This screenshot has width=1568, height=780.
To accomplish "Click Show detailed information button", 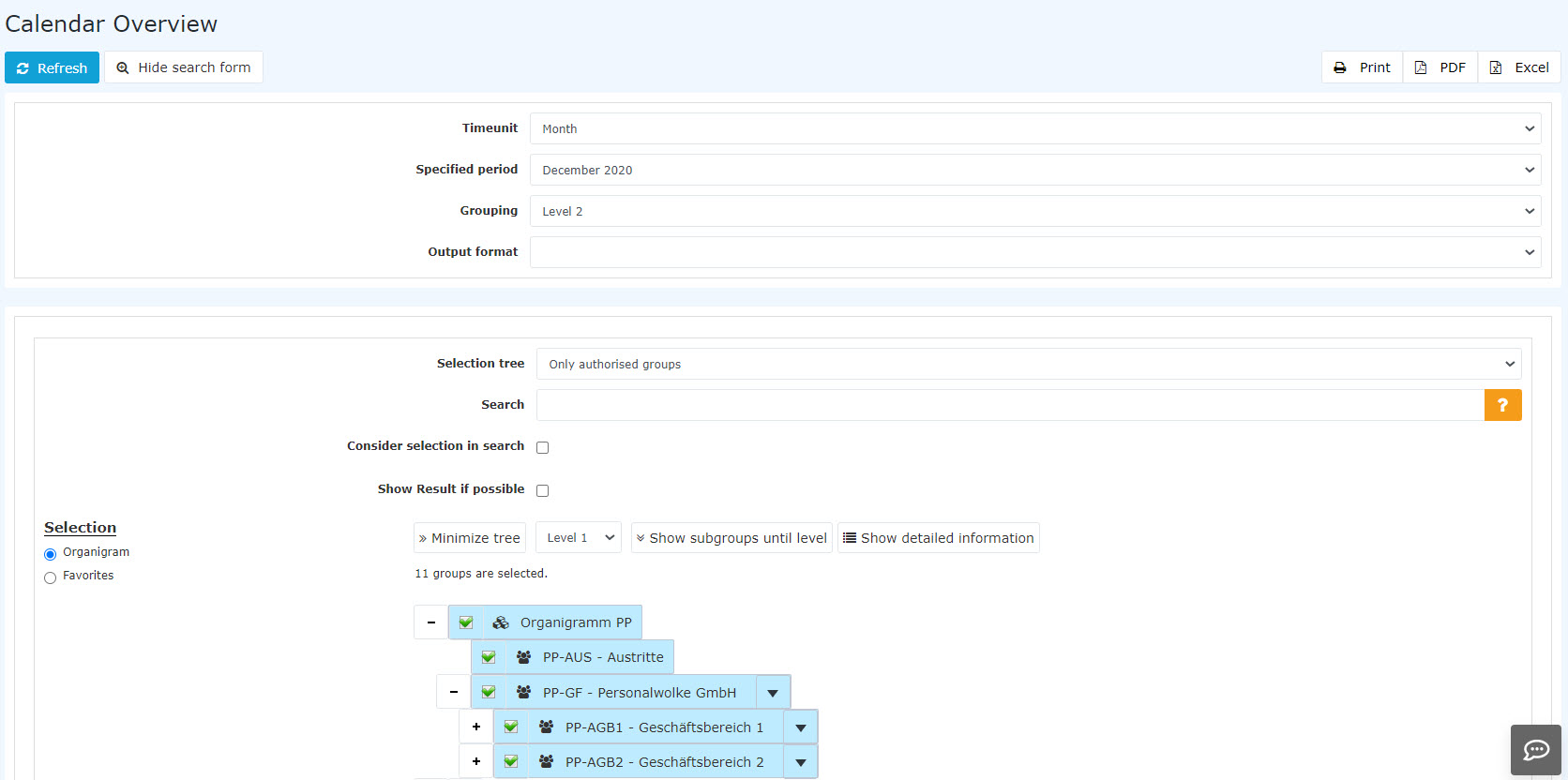I will (939, 538).
